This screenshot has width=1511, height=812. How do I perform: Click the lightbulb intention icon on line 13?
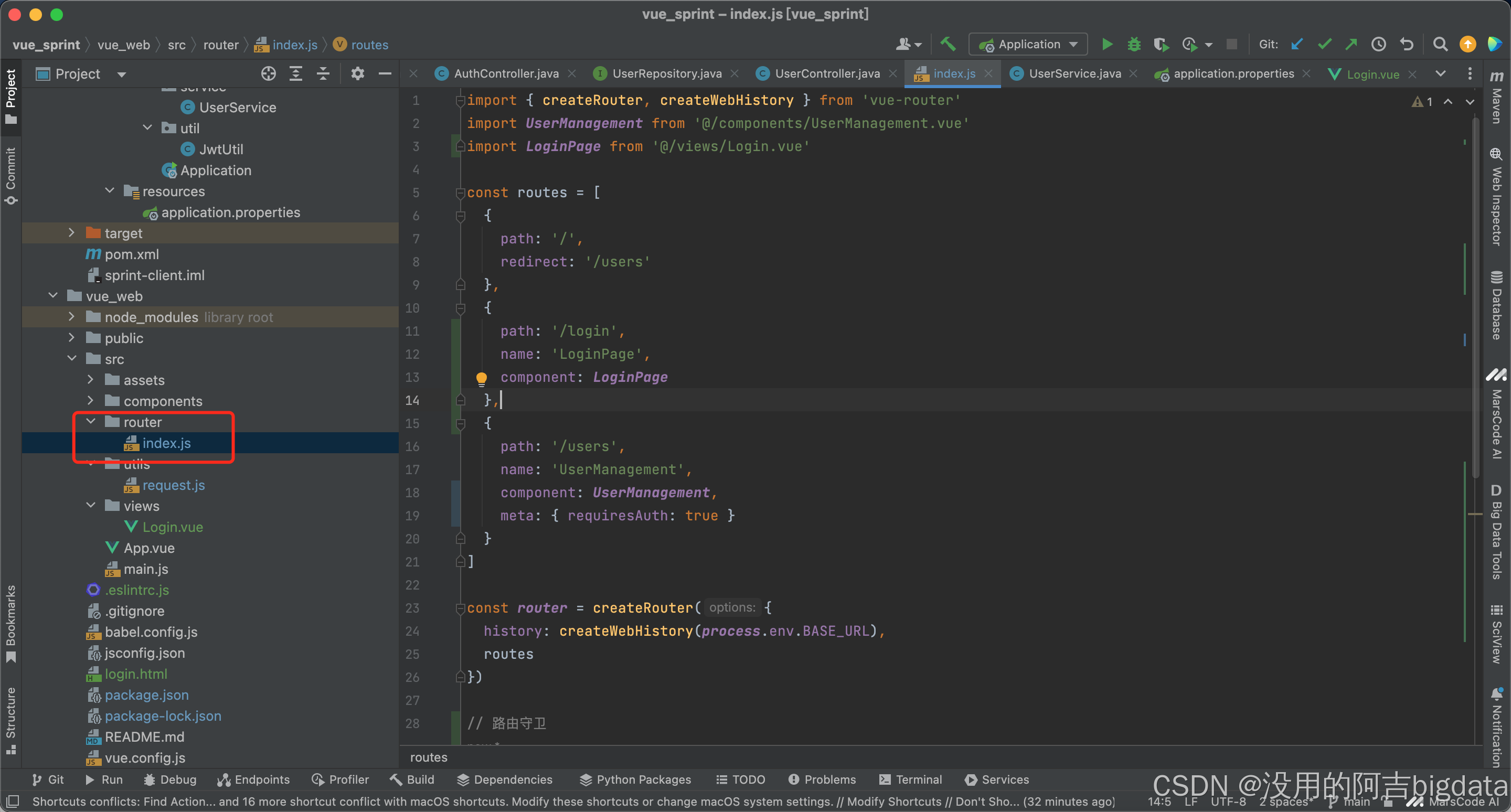pos(481,378)
